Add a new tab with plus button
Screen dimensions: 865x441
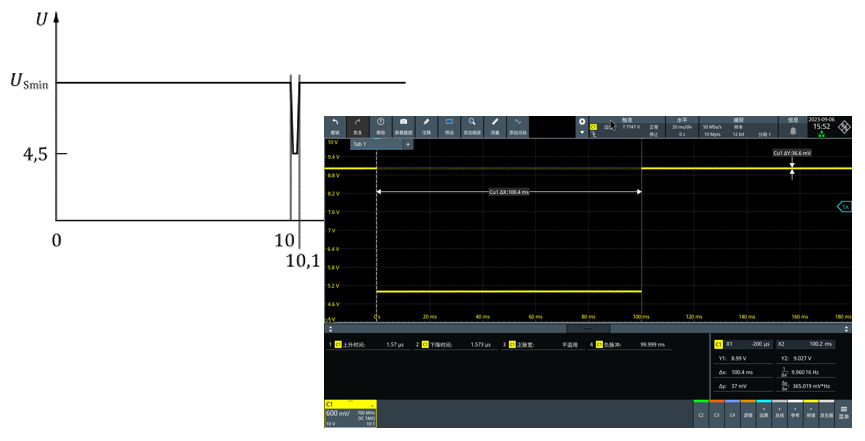click(407, 144)
